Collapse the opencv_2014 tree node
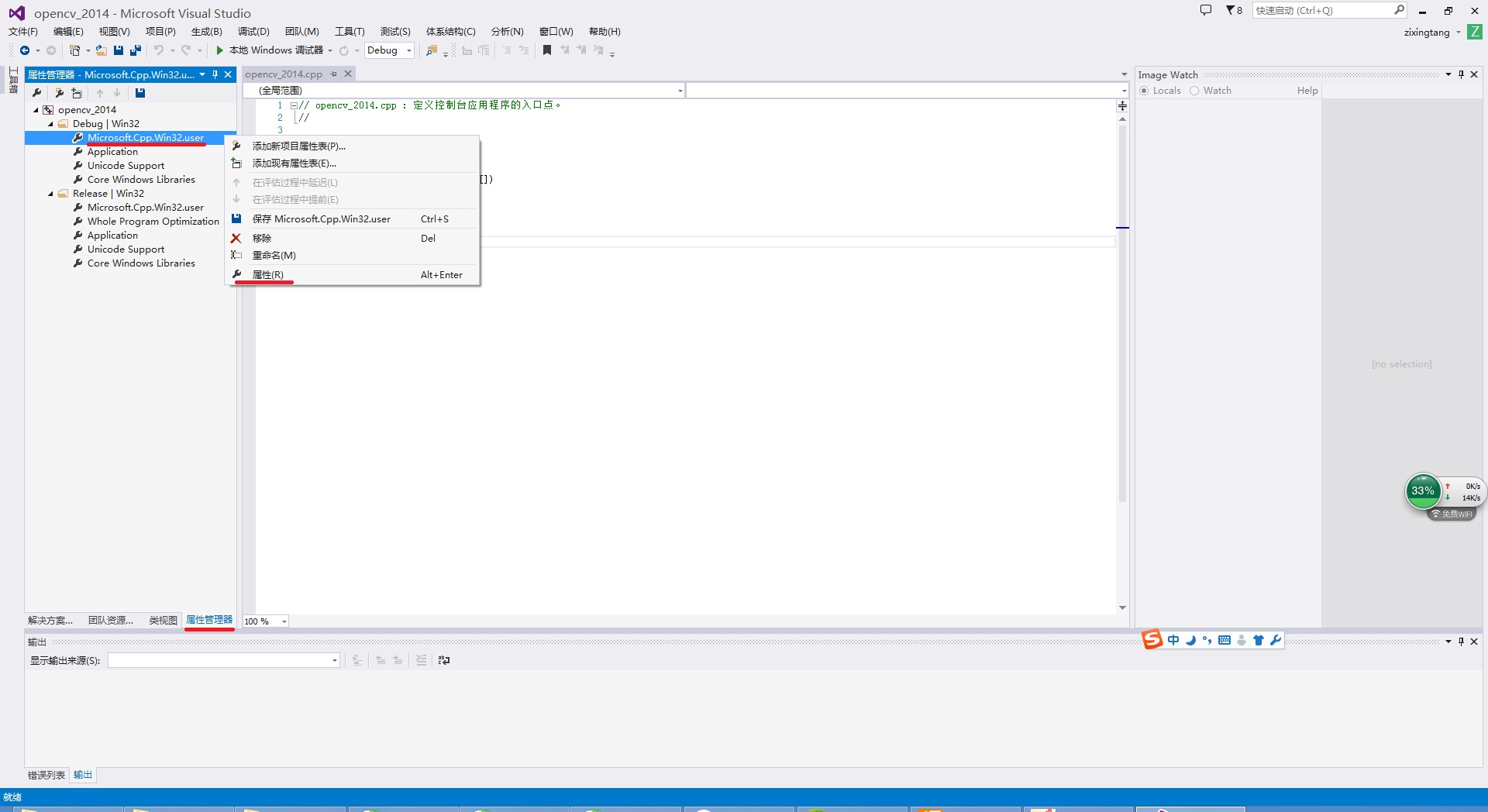 [36, 110]
